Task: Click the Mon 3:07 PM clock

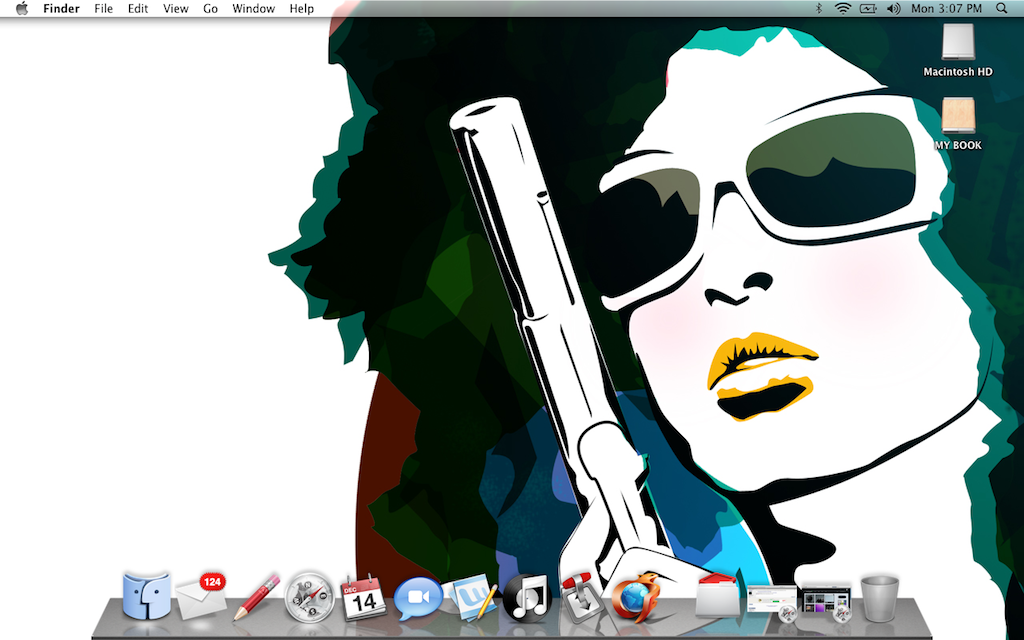Action: click(946, 8)
